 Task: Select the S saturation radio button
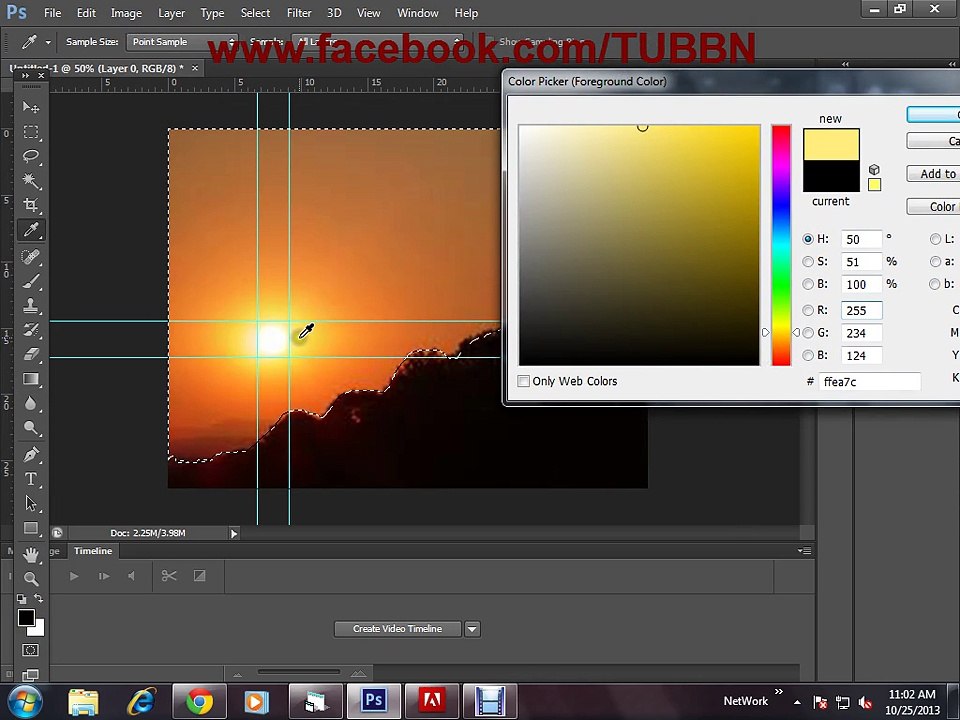coord(808,262)
